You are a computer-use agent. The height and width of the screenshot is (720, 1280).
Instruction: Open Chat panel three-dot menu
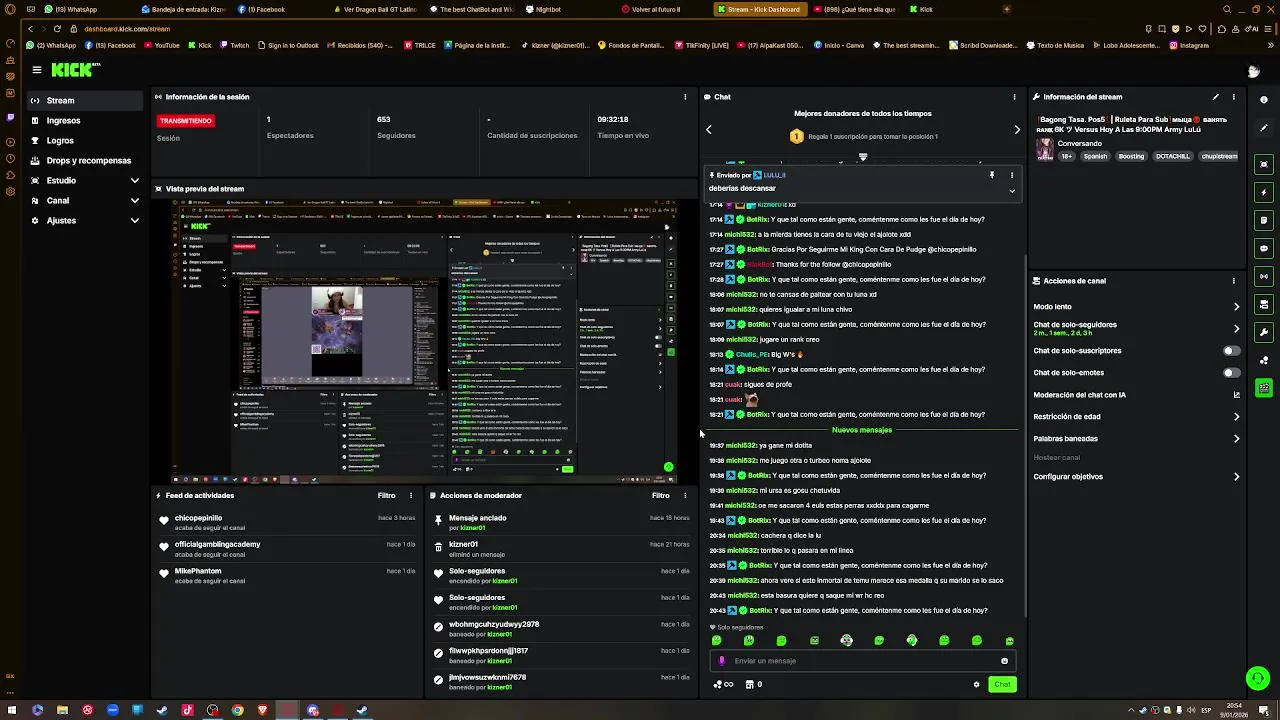coord(1014,97)
